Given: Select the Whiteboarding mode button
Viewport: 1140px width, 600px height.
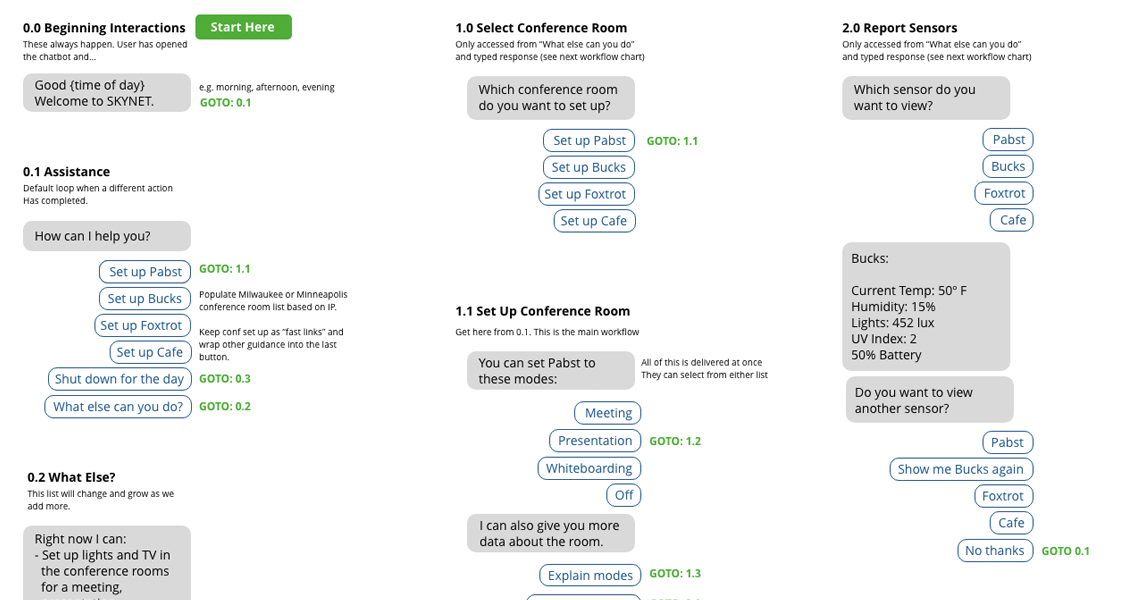Looking at the screenshot, I should click(x=589, y=468).
